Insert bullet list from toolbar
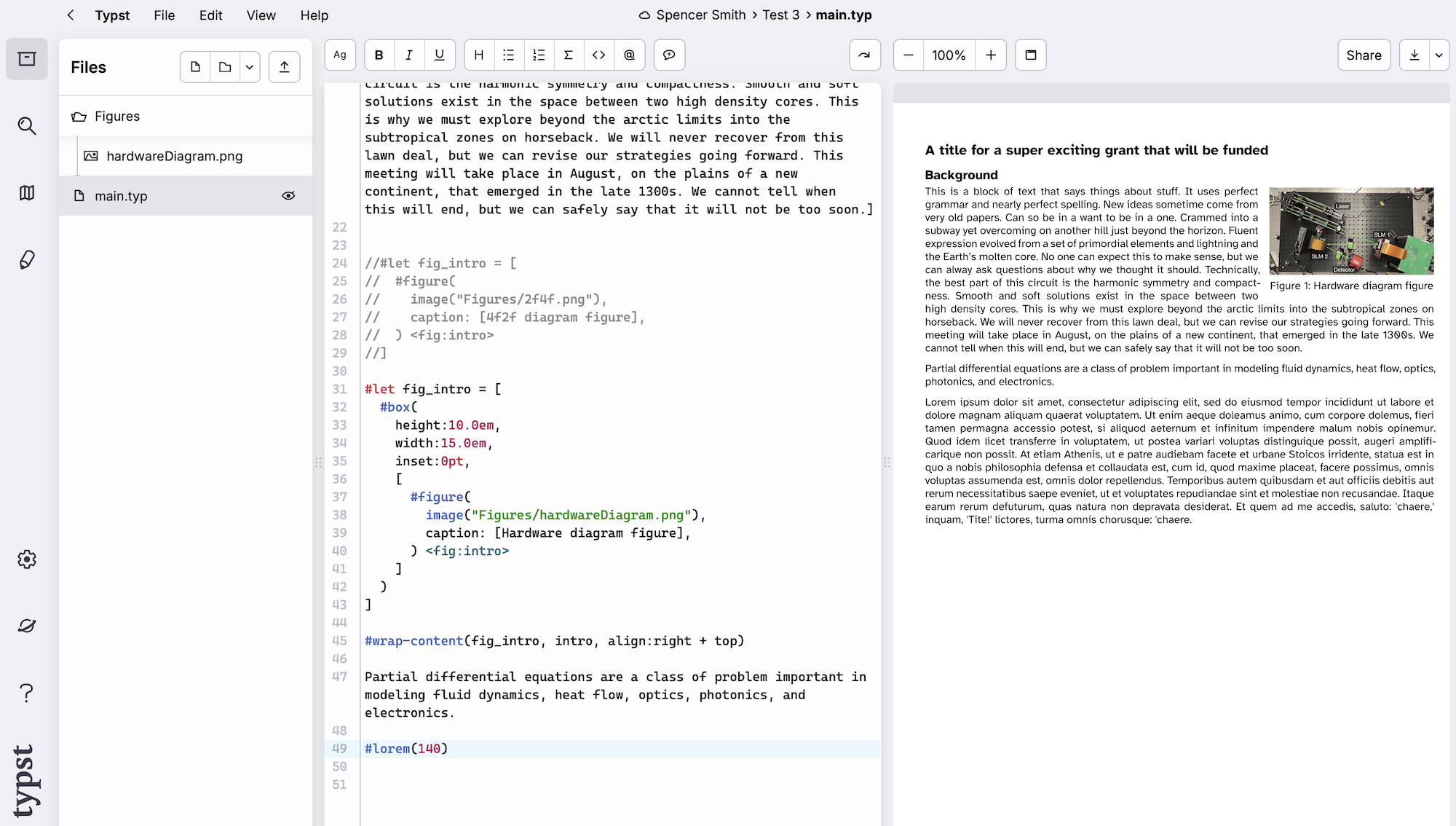This screenshot has height=826, width=1456. click(509, 55)
